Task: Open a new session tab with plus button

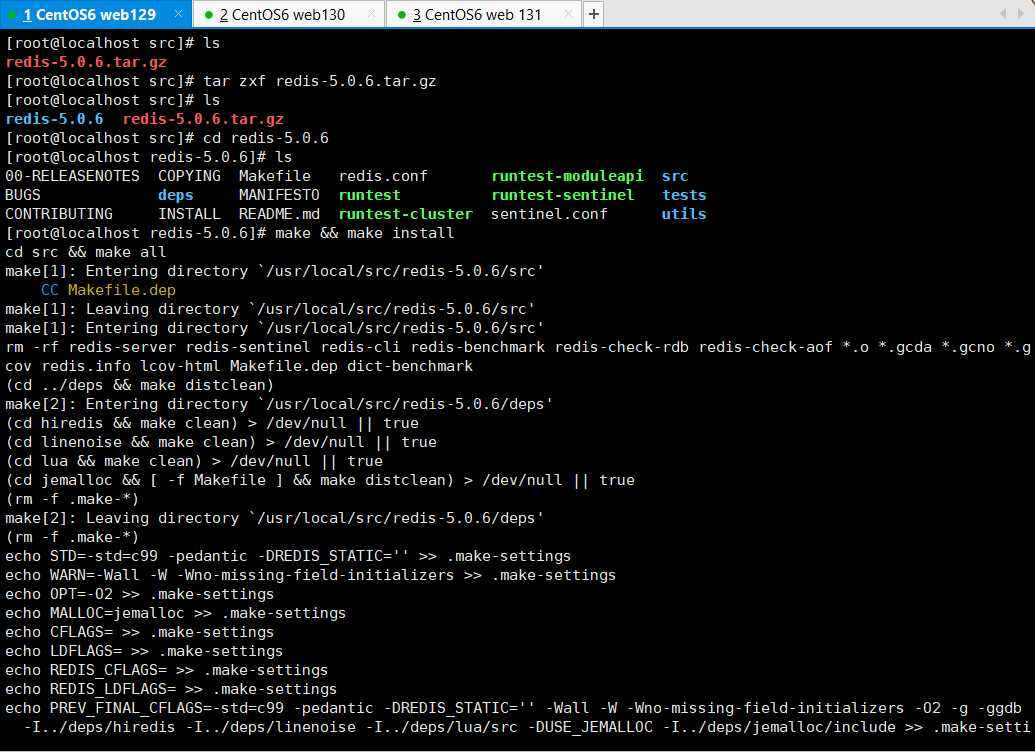Action: 593,14
